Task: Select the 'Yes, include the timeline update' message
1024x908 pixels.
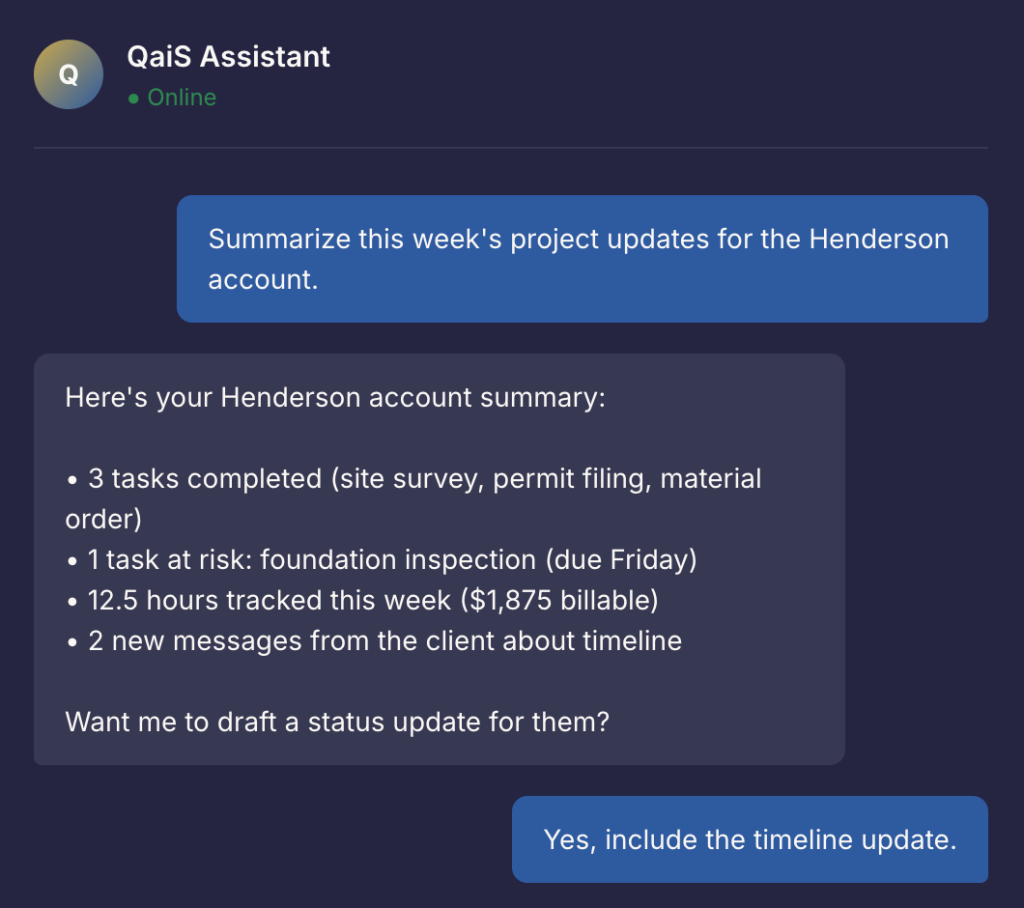Action: (x=750, y=839)
